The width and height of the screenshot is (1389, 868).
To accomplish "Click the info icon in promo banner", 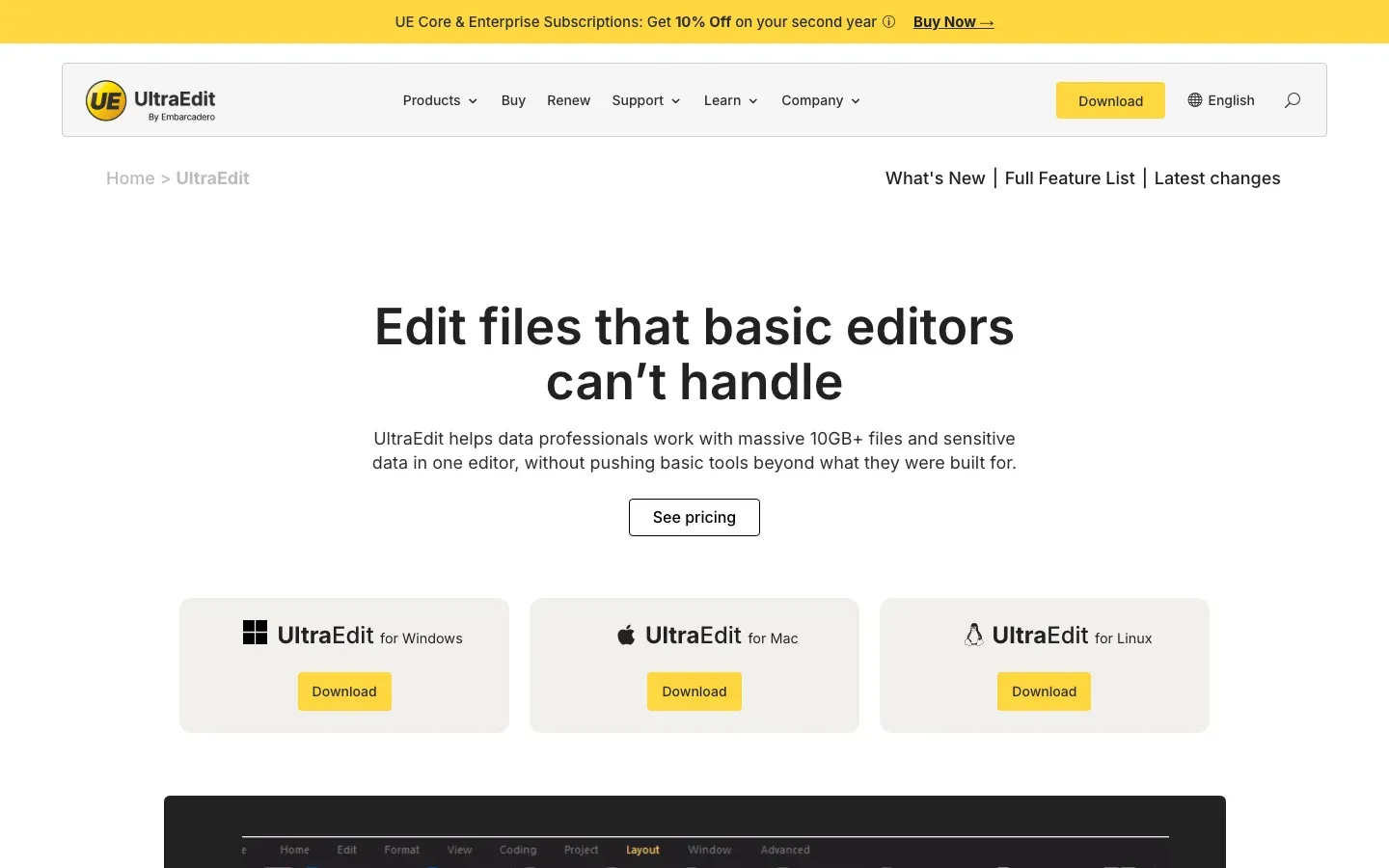I will [x=888, y=21].
